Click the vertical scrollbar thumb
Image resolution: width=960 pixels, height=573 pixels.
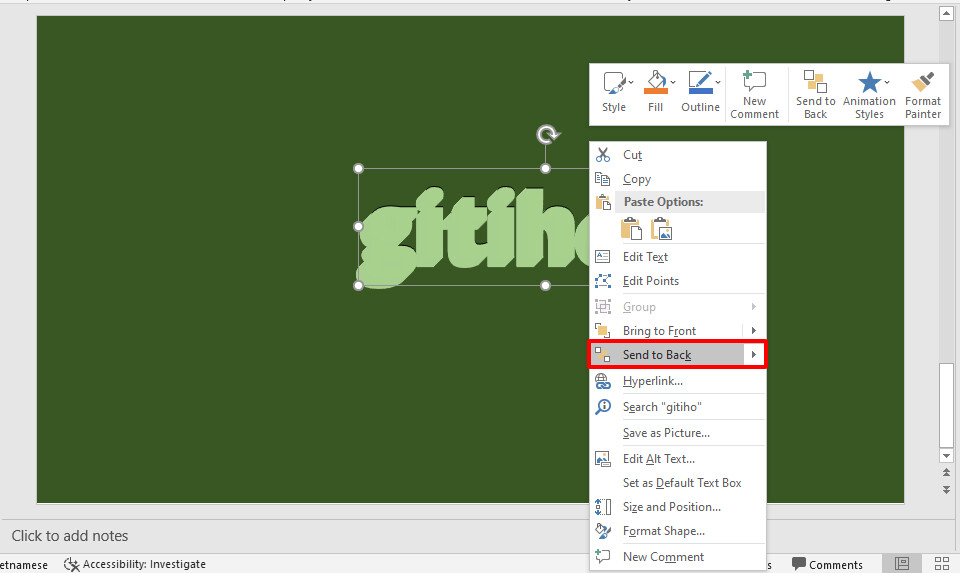pyautogui.click(x=946, y=405)
